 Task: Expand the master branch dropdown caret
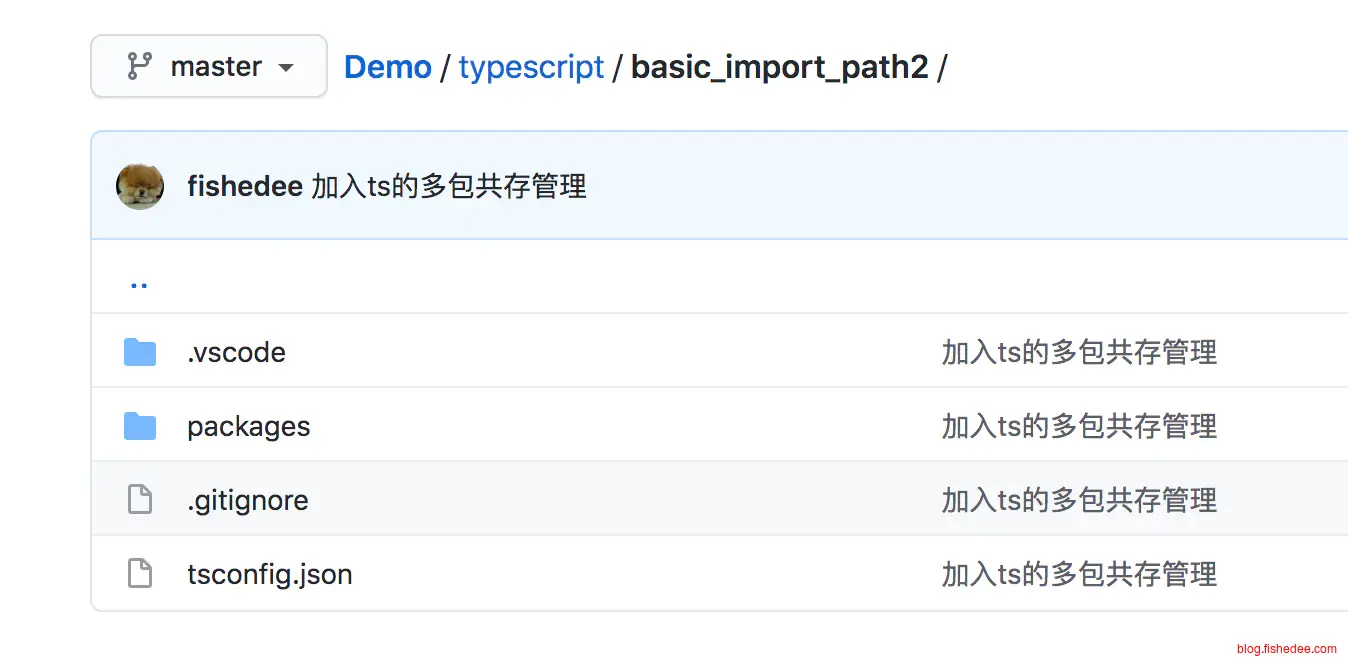tap(286, 68)
